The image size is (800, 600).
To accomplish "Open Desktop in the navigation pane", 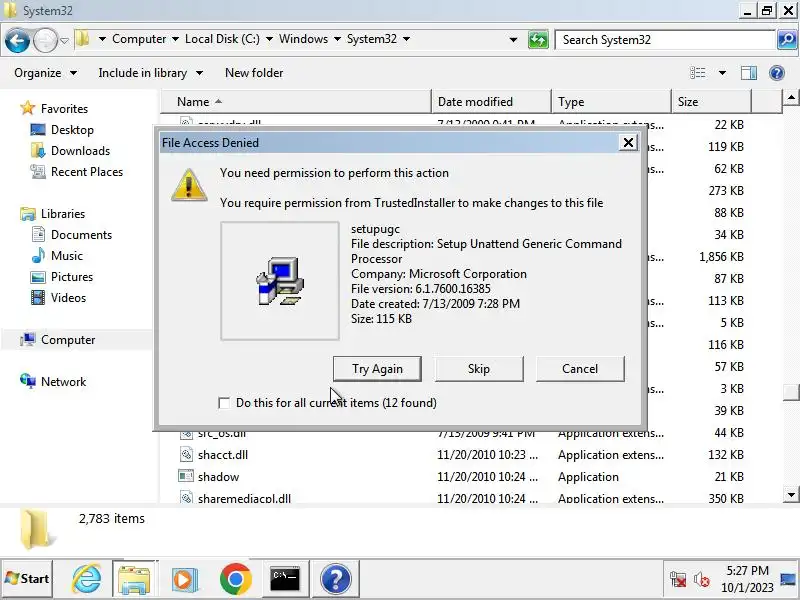I will pos(62,130).
